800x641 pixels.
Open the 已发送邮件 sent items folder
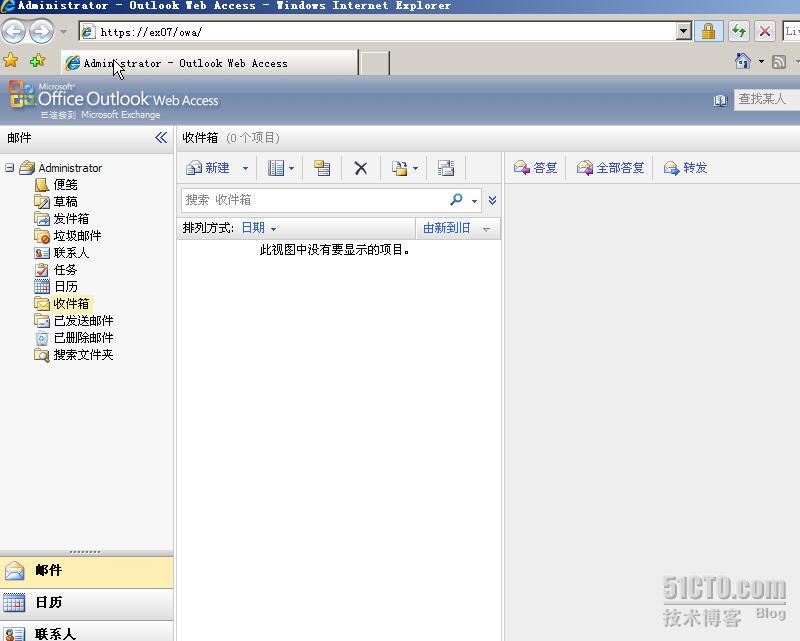point(83,320)
